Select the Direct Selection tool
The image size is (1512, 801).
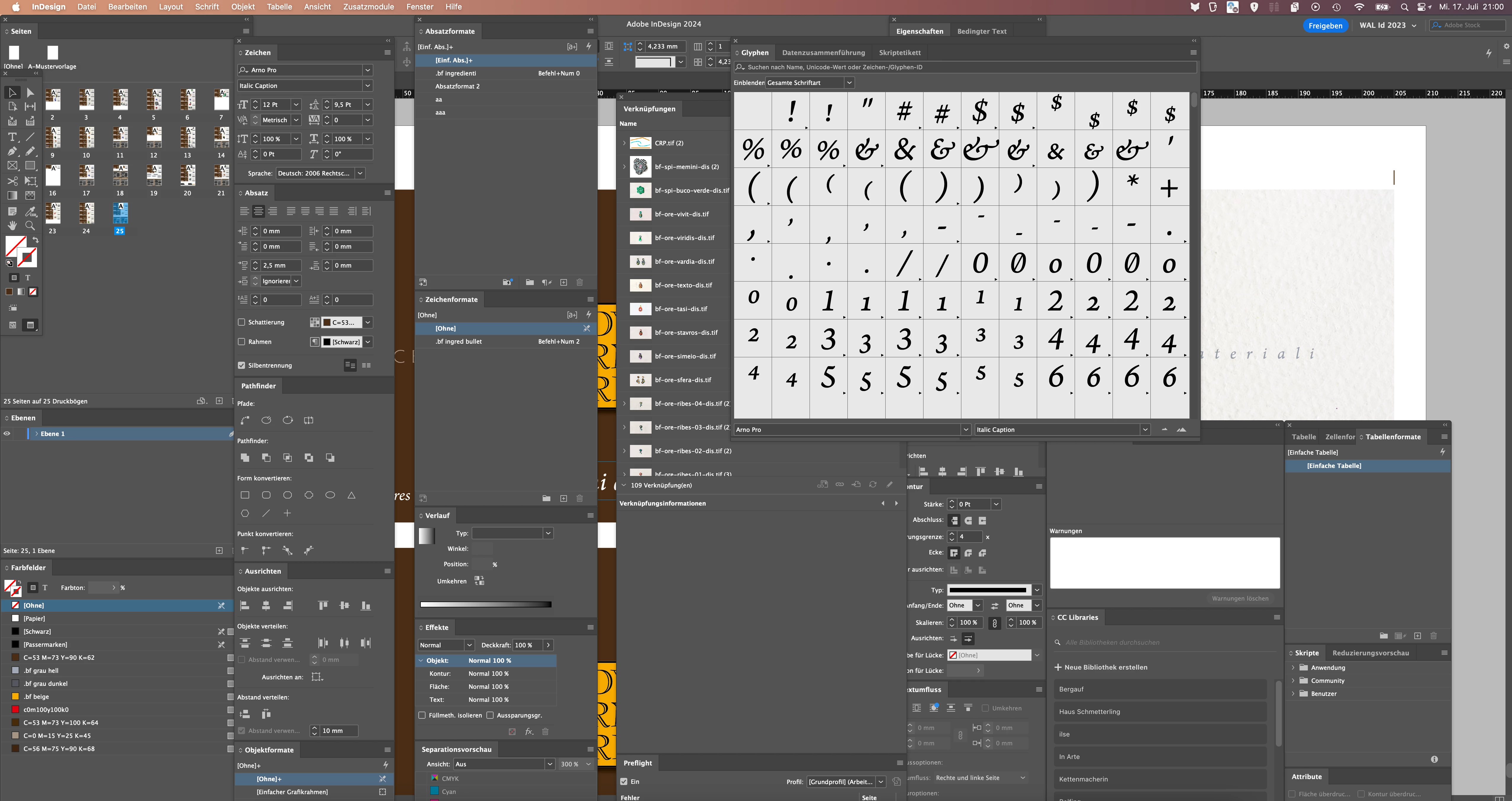point(30,93)
